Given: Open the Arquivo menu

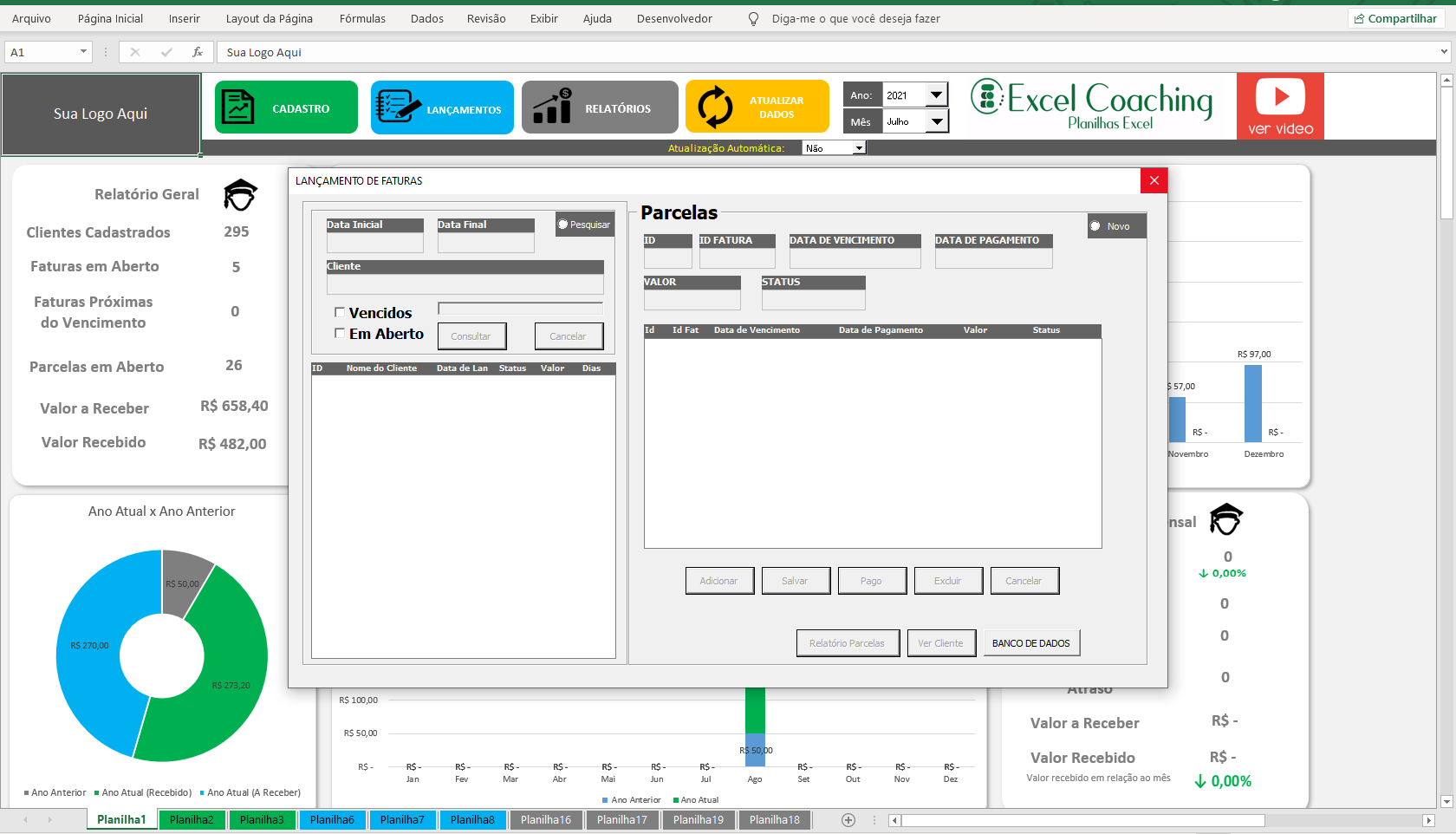Looking at the screenshot, I should tap(31, 18).
